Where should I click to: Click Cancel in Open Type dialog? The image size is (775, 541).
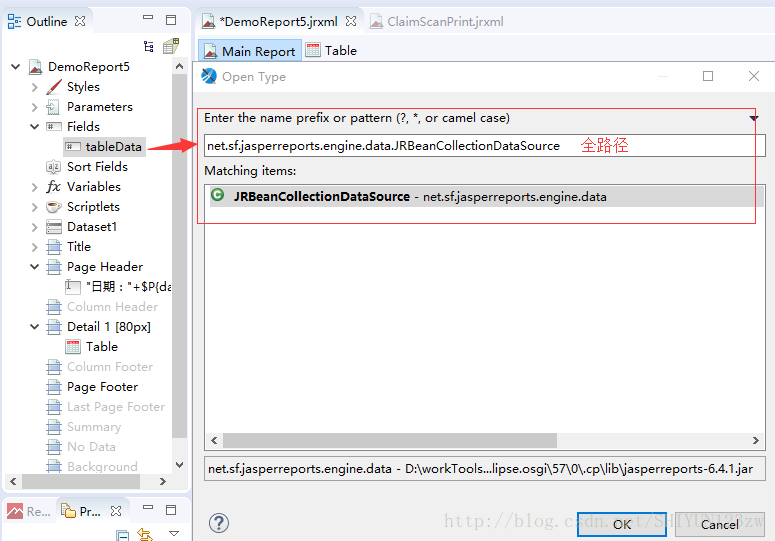720,524
